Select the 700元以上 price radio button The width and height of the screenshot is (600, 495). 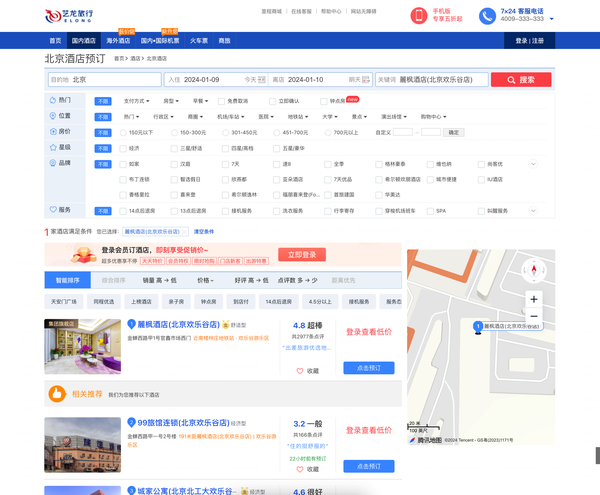coord(328,132)
